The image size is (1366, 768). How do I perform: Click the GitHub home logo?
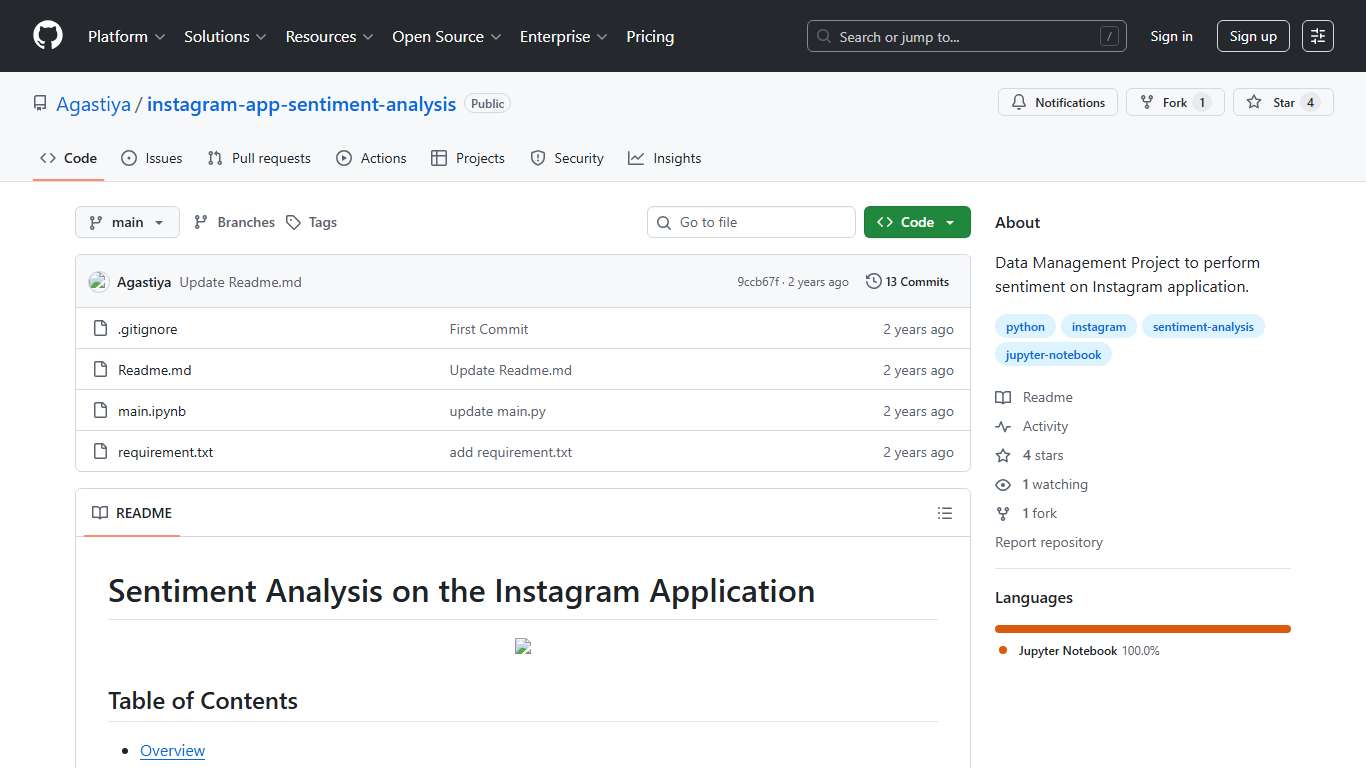click(47, 36)
